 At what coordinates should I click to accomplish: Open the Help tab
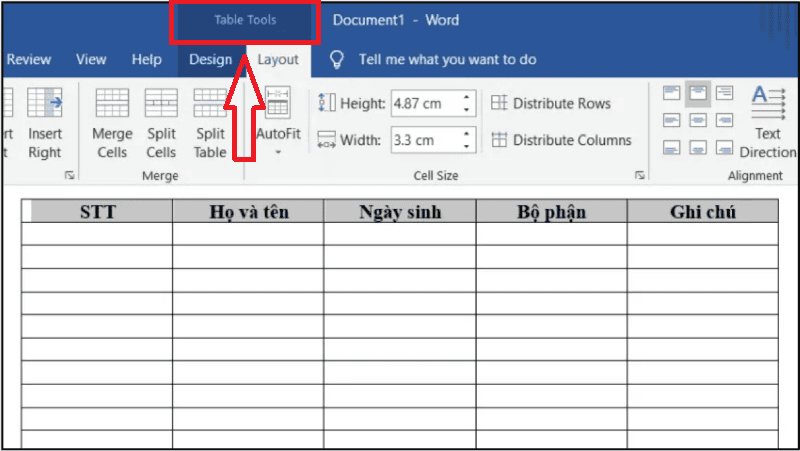[x=146, y=60]
